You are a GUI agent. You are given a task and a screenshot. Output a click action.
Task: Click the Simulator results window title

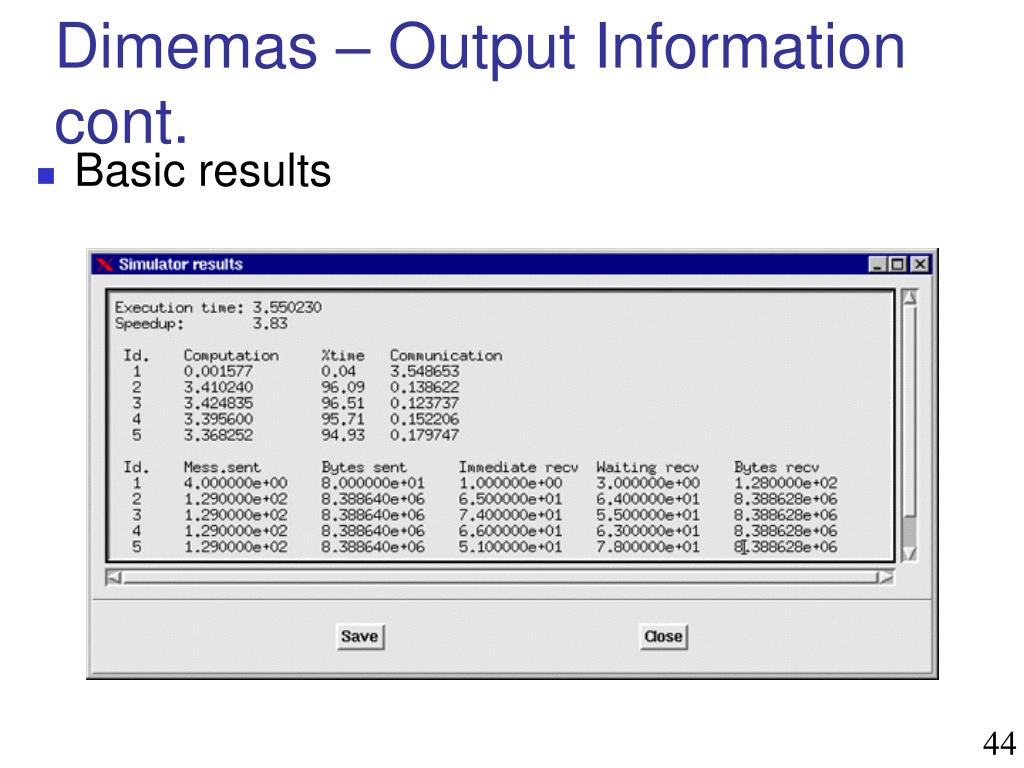181,264
